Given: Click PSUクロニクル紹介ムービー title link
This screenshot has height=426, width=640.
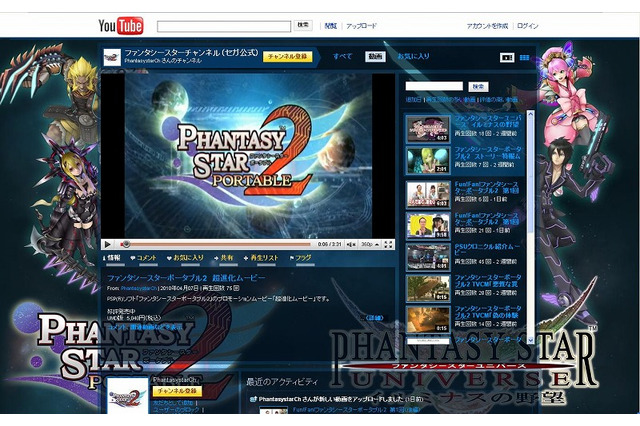Looking at the screenshot, I should 487,249.
